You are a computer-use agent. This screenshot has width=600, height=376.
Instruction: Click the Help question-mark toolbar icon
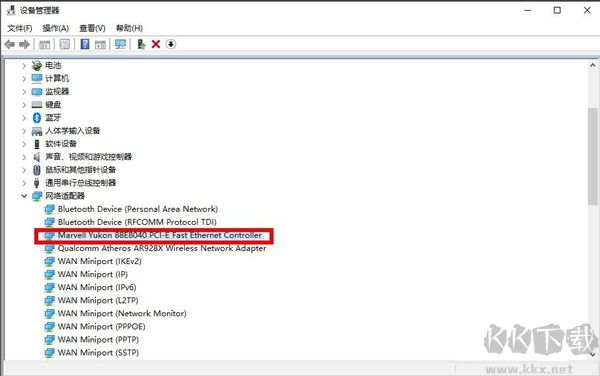click(x=85, y=44)
